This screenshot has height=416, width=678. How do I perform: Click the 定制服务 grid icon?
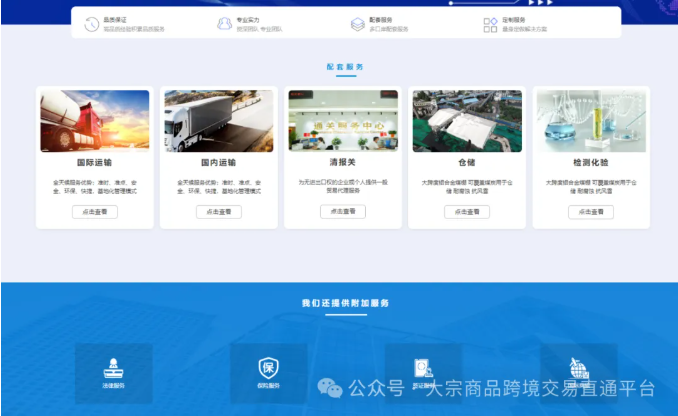[490, 23]
